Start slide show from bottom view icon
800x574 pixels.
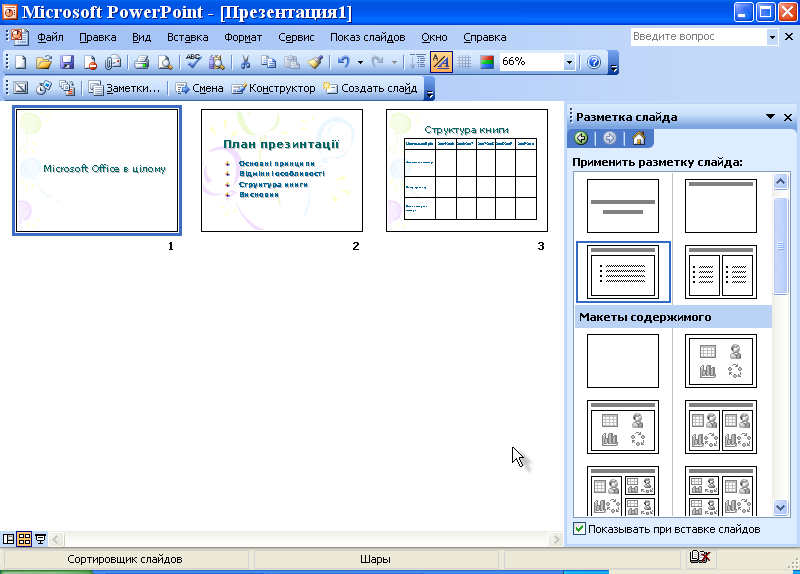tap(40, 539)
